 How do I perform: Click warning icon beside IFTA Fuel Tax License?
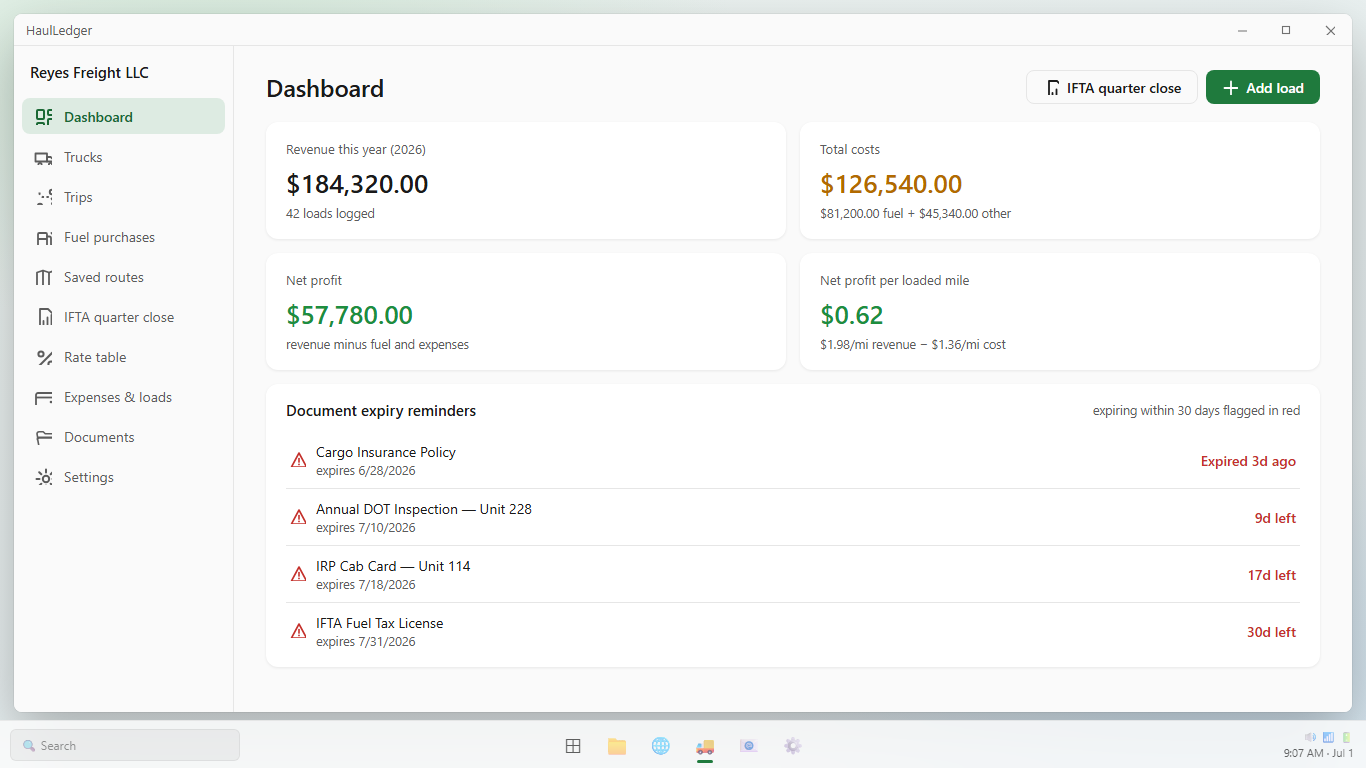(298, 632)
